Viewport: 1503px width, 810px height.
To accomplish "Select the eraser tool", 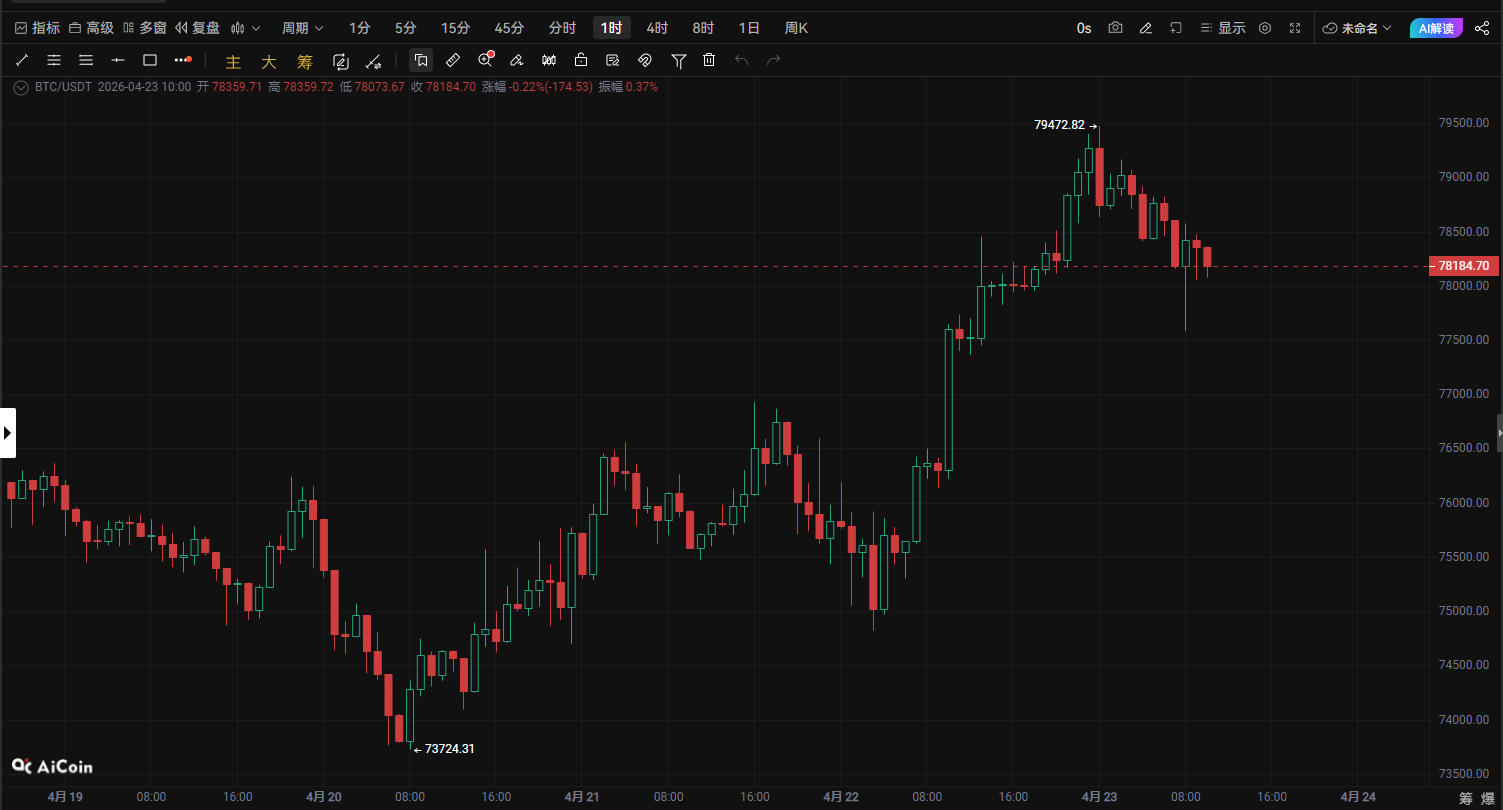I will tap(517, 60).
